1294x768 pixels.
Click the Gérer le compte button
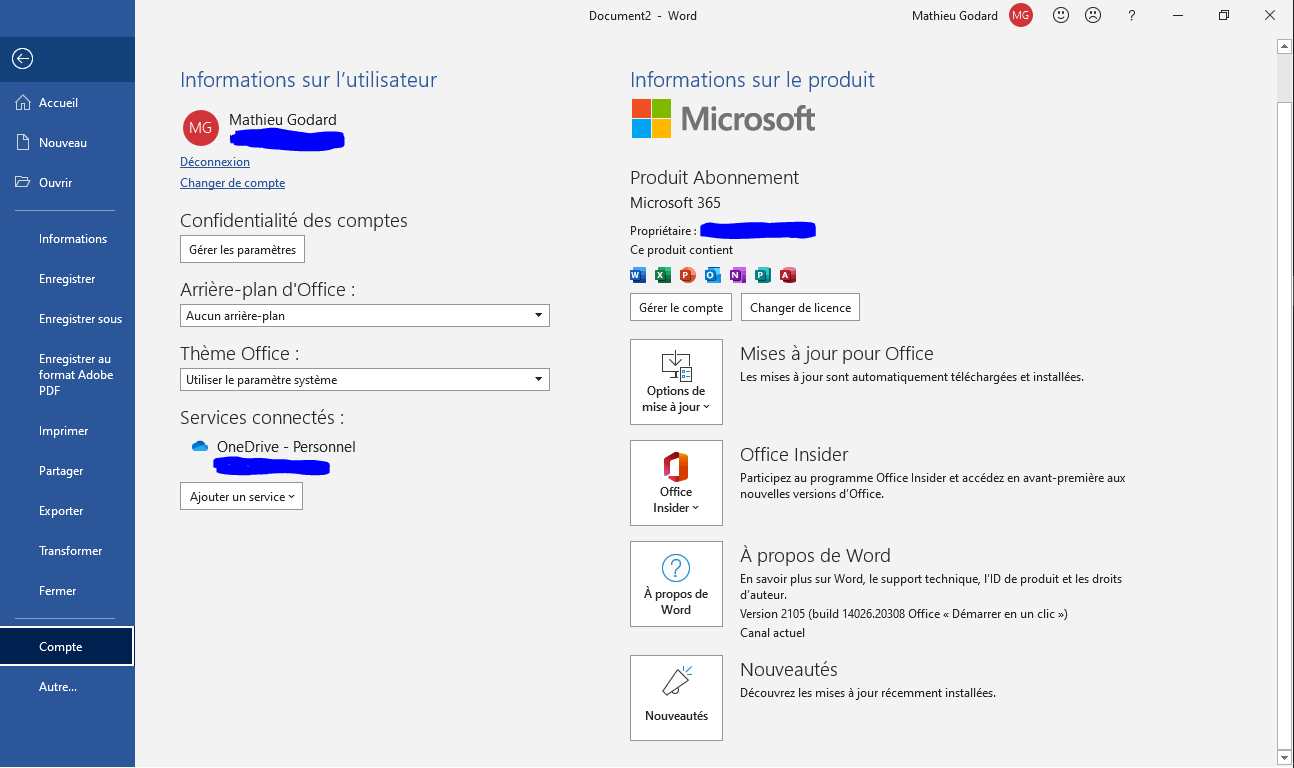click(x=681, y=307)
